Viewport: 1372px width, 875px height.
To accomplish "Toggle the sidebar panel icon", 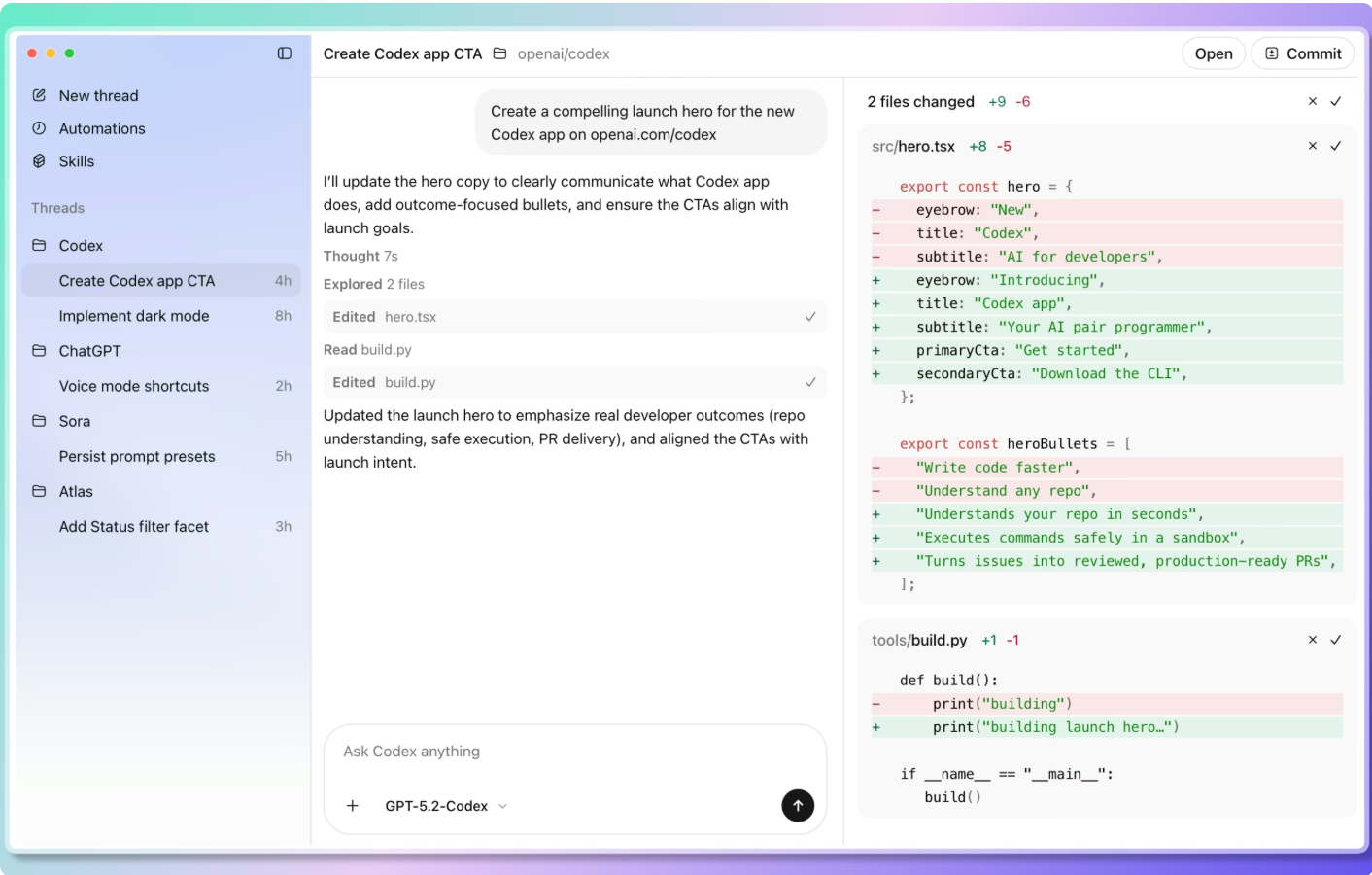I will point(285,53).
